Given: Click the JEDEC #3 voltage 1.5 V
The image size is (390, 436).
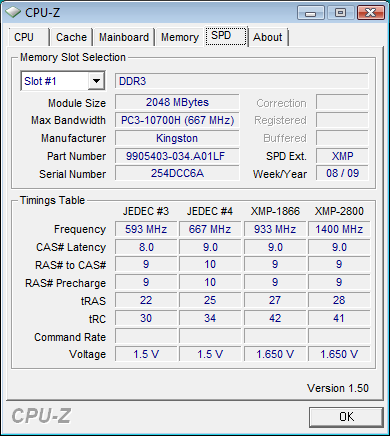Looking at the screenshot, I should coord(146,354).
